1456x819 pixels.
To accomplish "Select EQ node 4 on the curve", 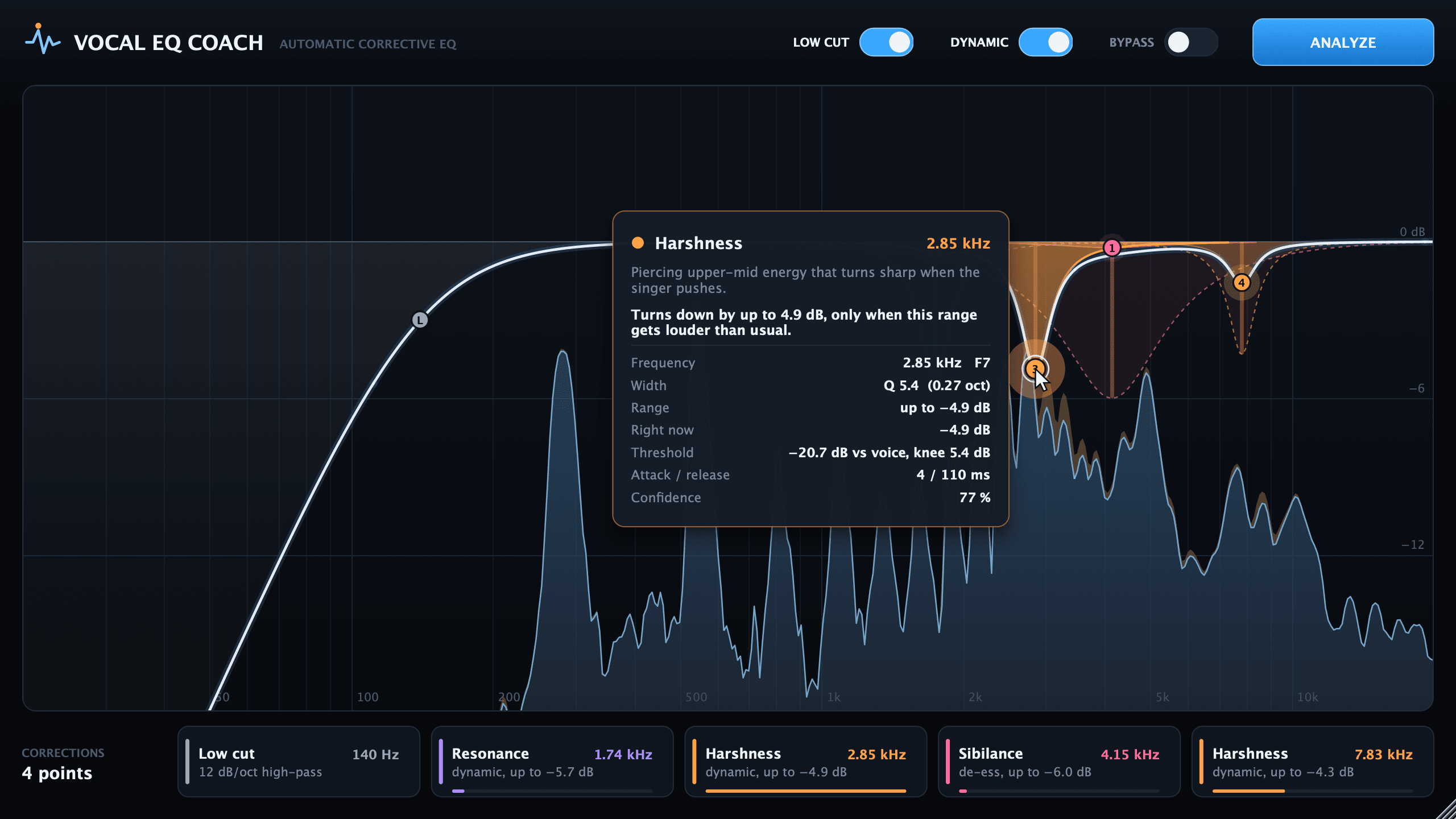I will coord(1241,283).
